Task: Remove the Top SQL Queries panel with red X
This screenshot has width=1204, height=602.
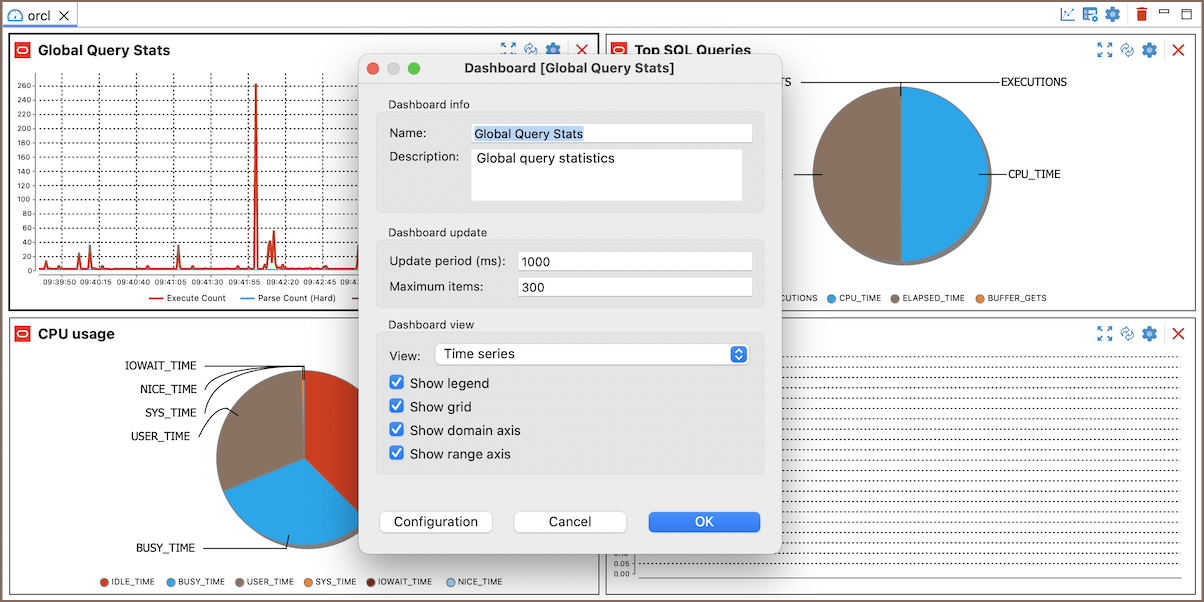Action: tap(1177, 50)
